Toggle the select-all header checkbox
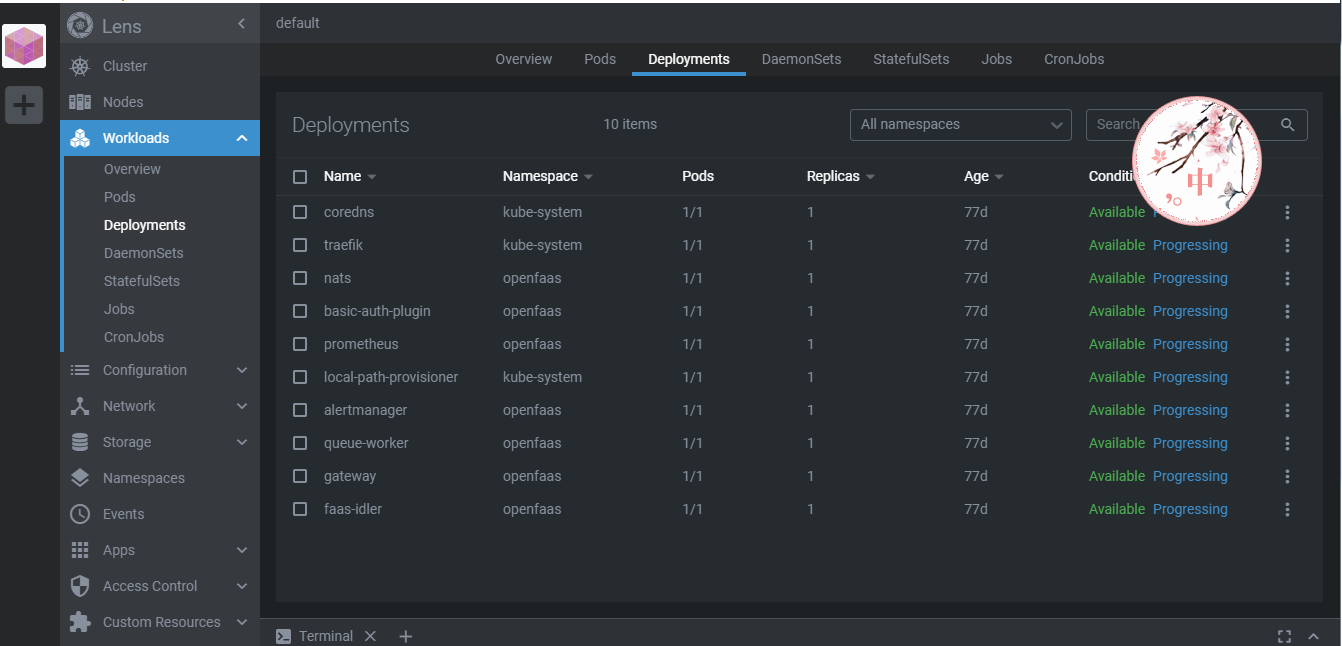Viewport: 1342px width, 646px height. point(300,177)
